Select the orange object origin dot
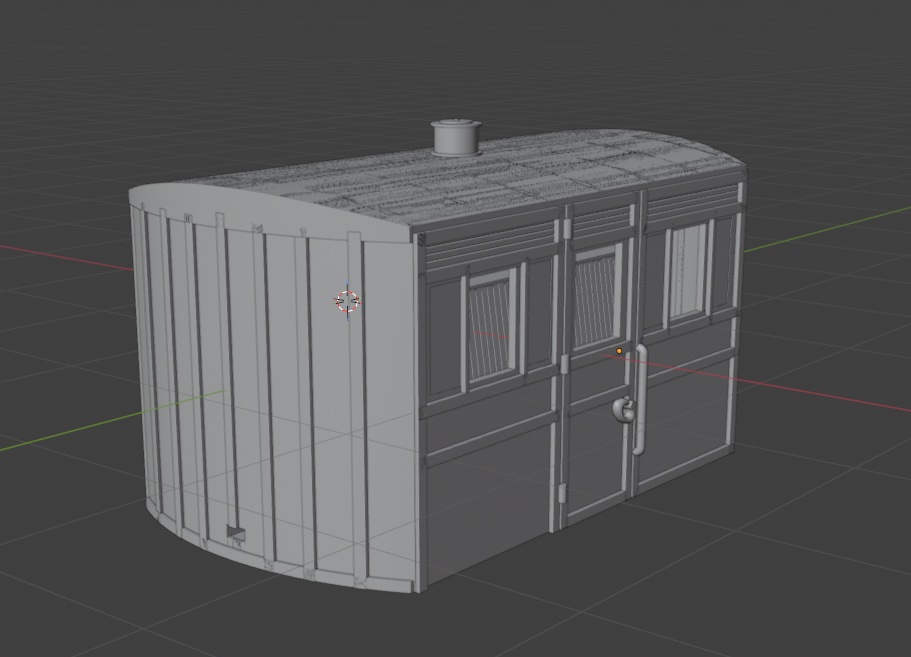This screenshot has height=657, width=911. (x=619, y=351)
